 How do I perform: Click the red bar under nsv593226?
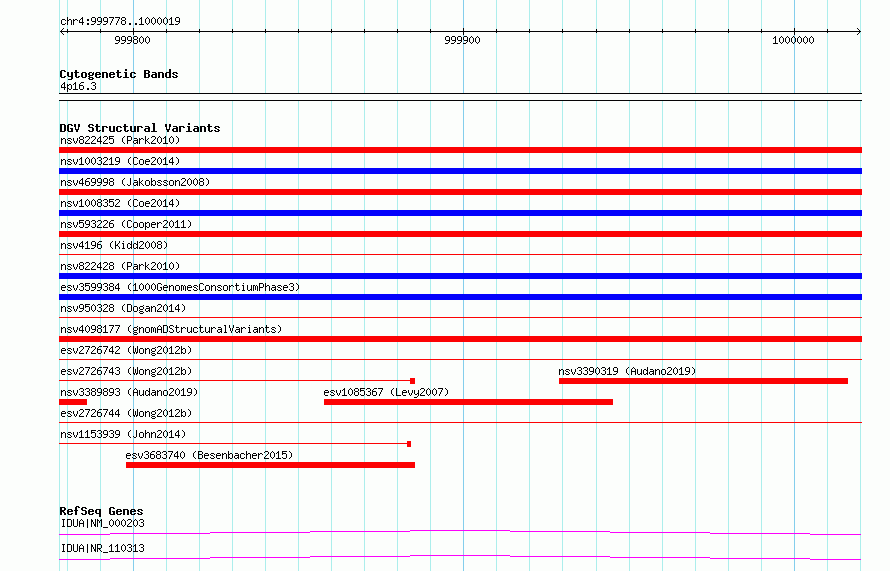pyautogui.click(x=460, y=234)
